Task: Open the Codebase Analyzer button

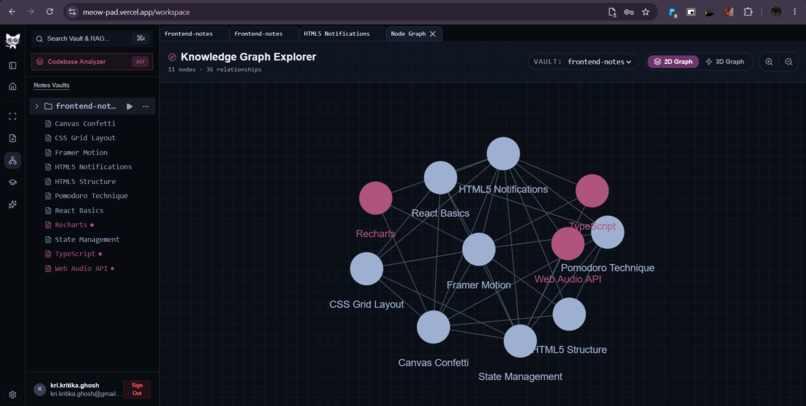Action: (x=92, y=62)
